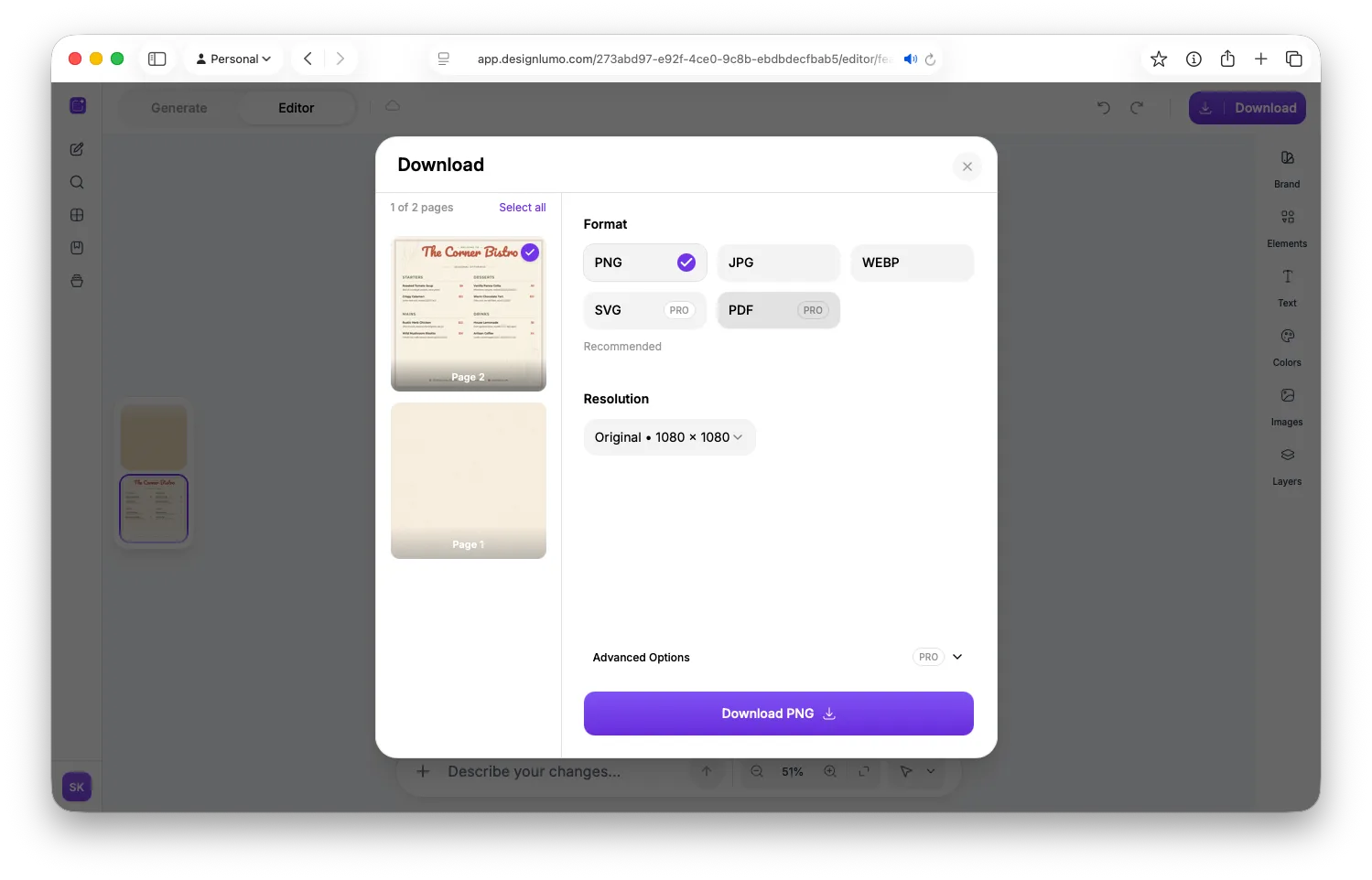
Task: Click the Describe your changes input
Action: 535,771
